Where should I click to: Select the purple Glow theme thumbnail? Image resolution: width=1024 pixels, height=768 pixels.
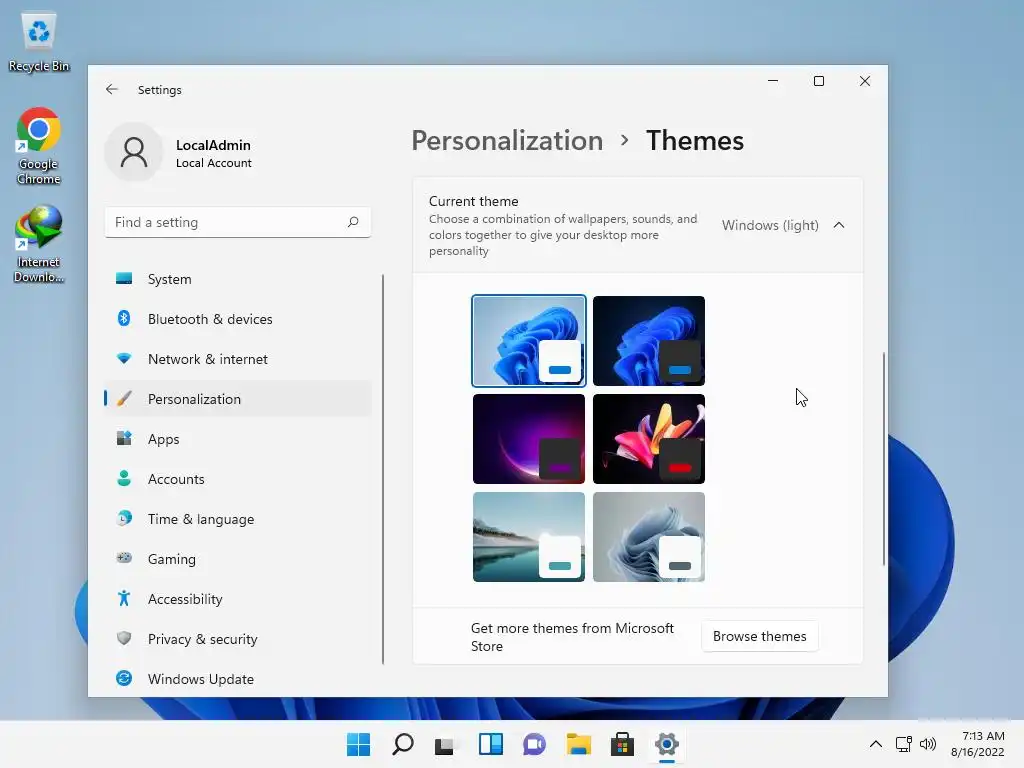(529, 439)
